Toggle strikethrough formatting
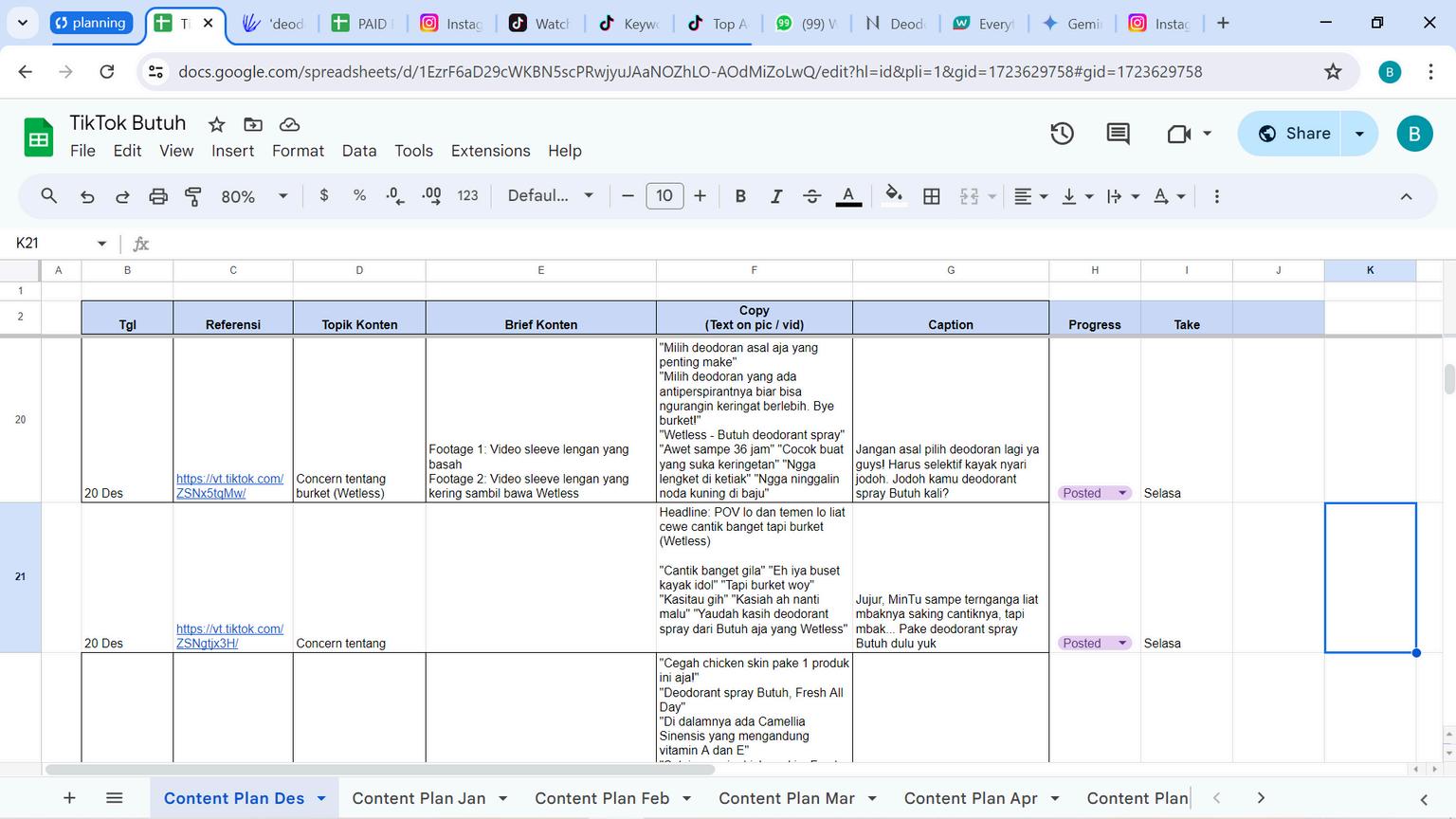 [812, 196]
